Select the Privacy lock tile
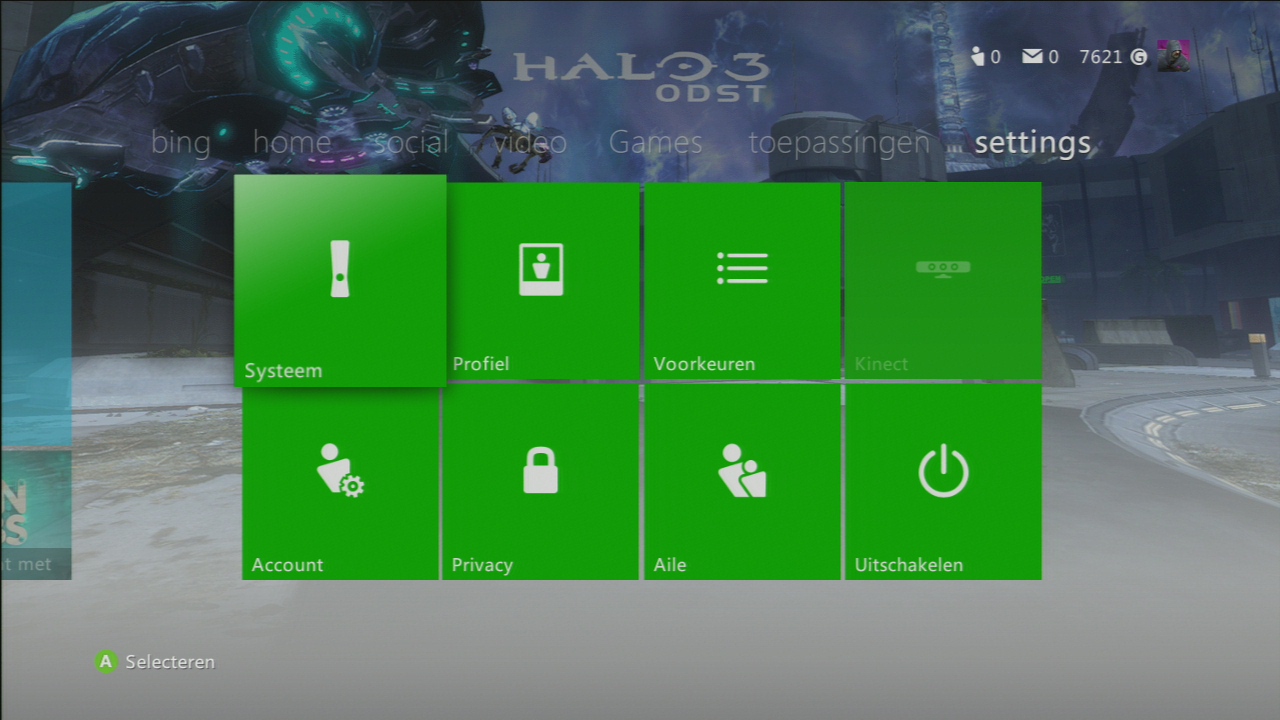 [x=541, y=482]
